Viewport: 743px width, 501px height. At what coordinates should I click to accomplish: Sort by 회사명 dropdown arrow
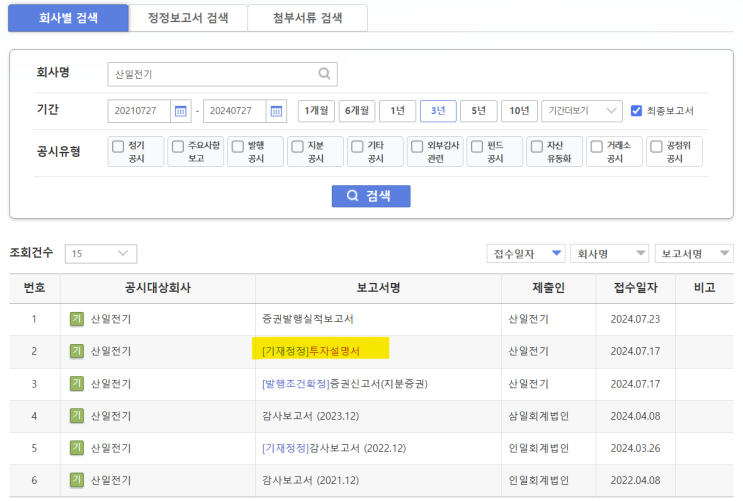tap(641, 253)
